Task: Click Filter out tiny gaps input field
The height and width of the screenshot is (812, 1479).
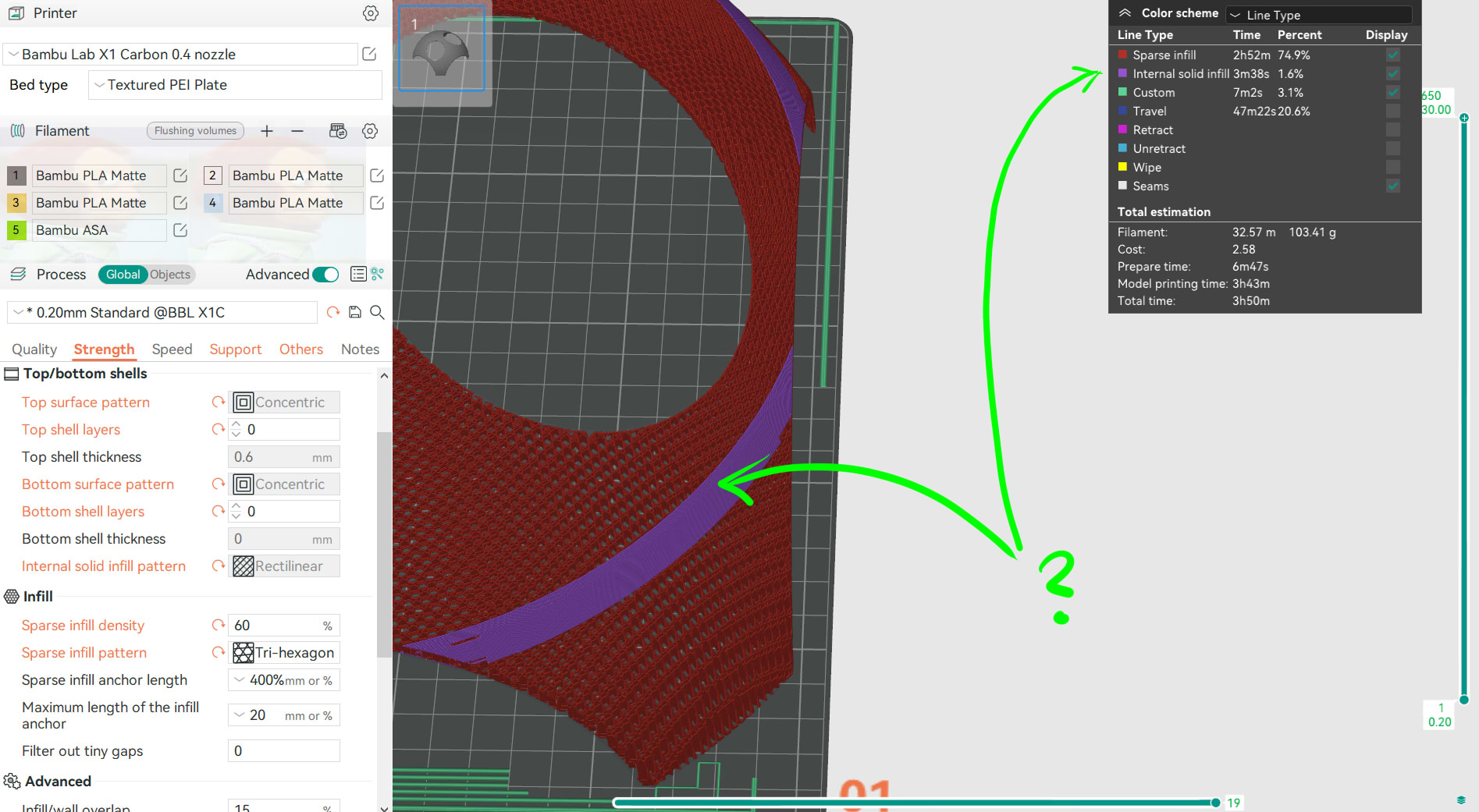Action: pyautogui.click(x=284, y=751)
